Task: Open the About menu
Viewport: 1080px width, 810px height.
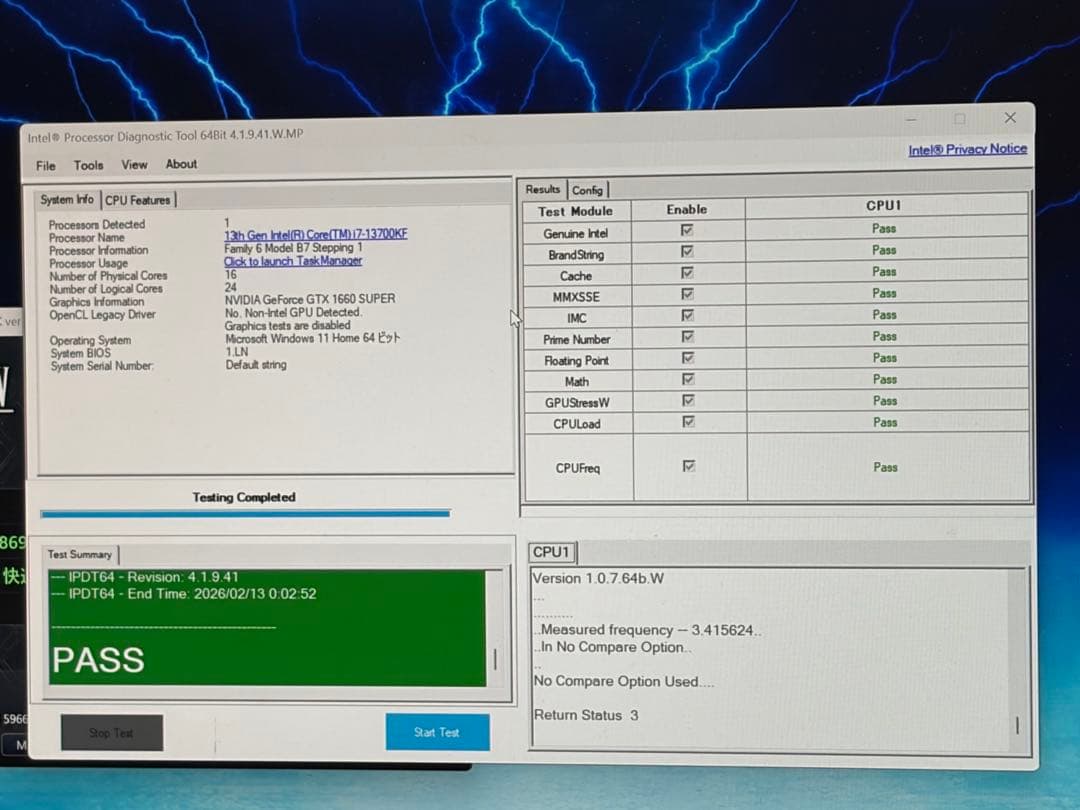Action: point(180,164)
